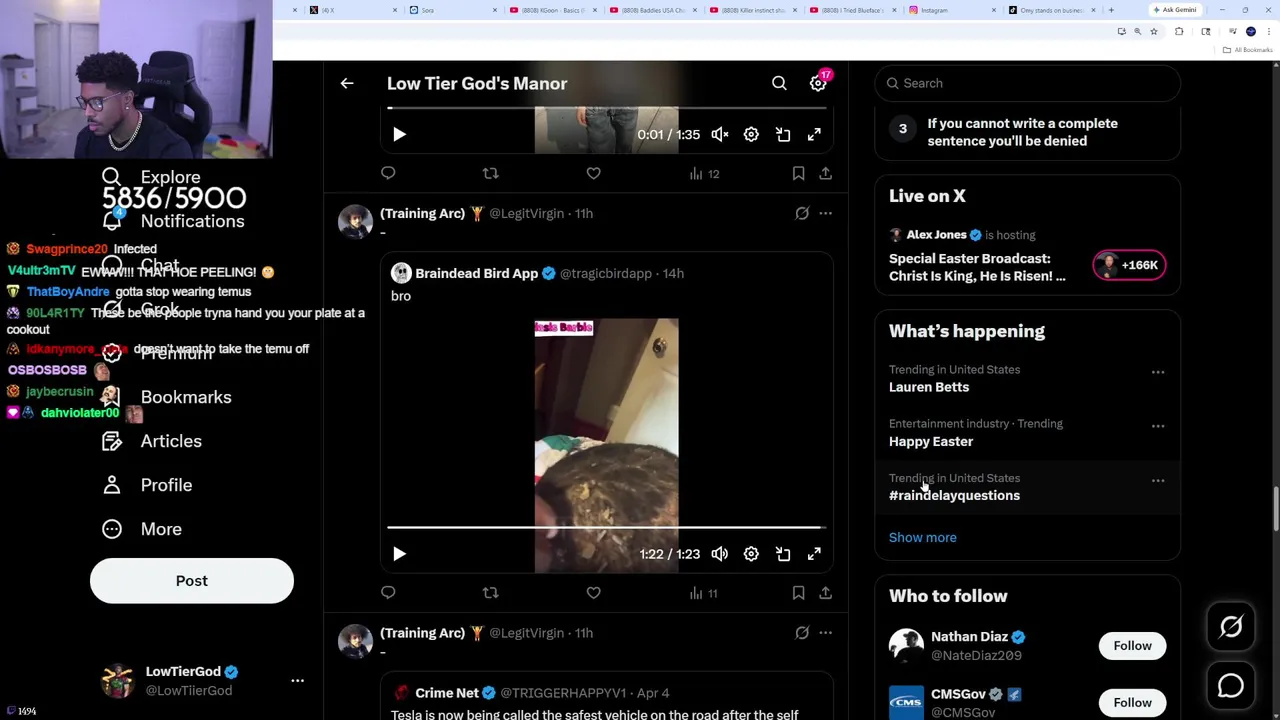Reply to the post with 11 views
1280x720 pixels.
click(x=388, y=593)
